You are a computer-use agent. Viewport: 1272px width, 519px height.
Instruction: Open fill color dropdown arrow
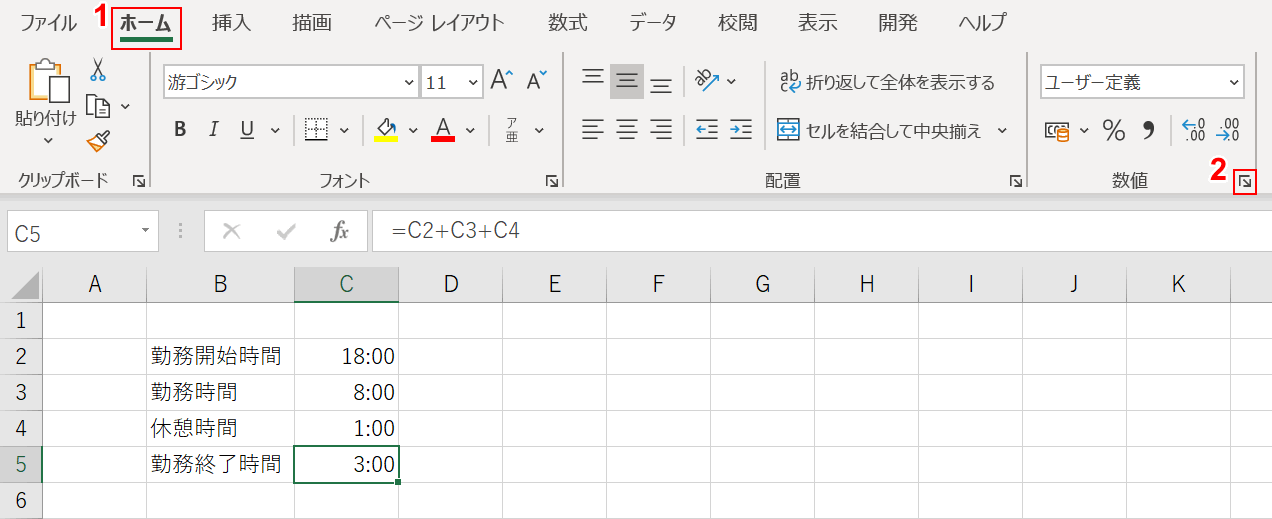pos(413,130)
